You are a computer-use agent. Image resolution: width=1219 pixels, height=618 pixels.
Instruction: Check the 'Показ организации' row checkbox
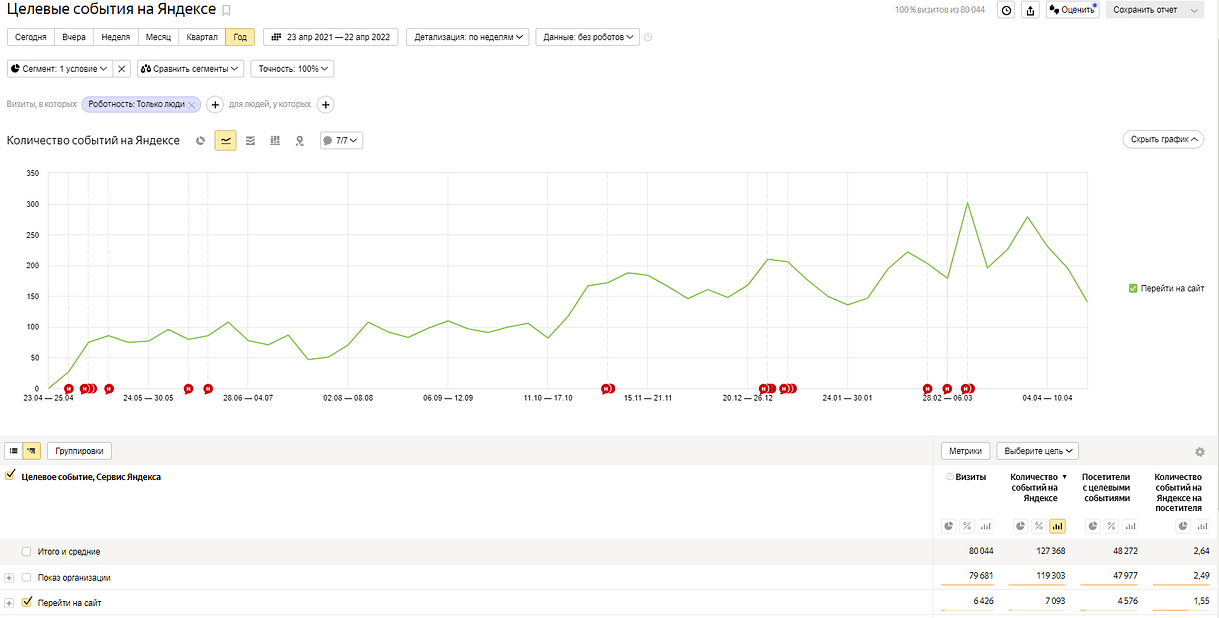(27, 578)
